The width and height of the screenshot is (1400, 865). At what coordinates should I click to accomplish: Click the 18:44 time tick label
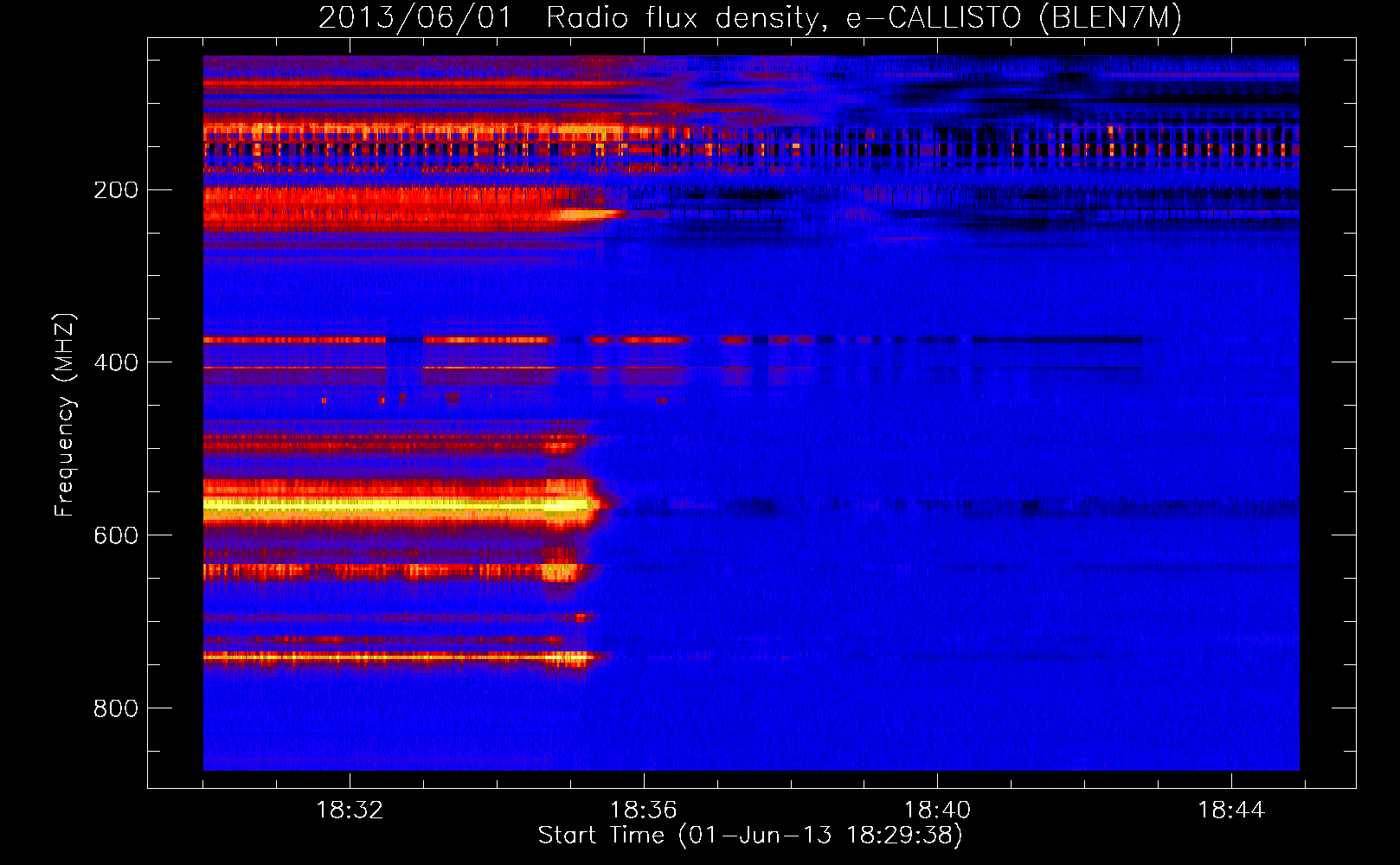(x=1231, y=811)
